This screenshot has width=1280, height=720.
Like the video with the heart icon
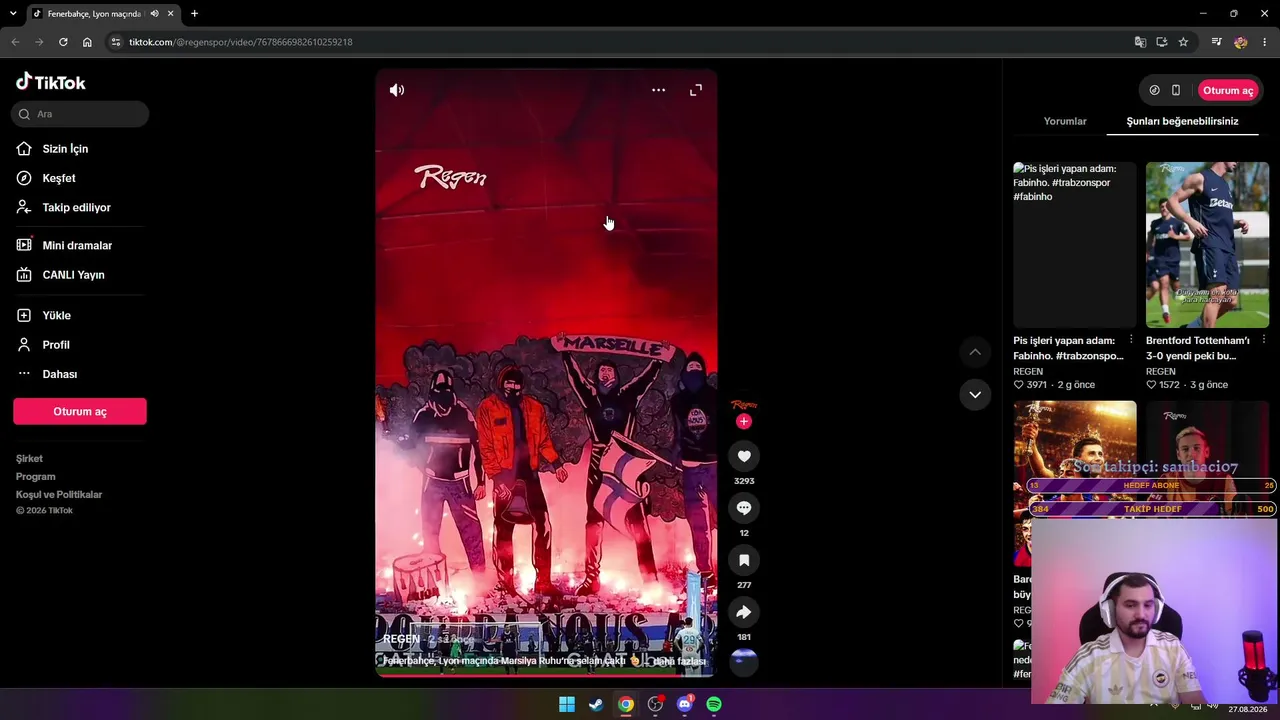[744, 456]
